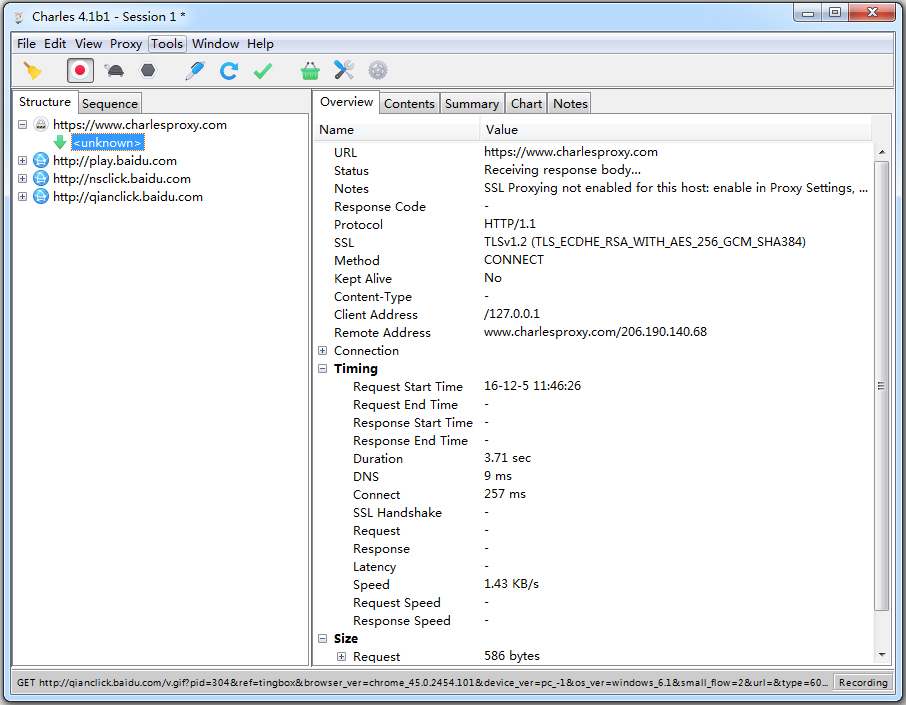Viewport: 906px width, 705px height.
Task: Click the Recording status button
Action: (x=862, y=683)
